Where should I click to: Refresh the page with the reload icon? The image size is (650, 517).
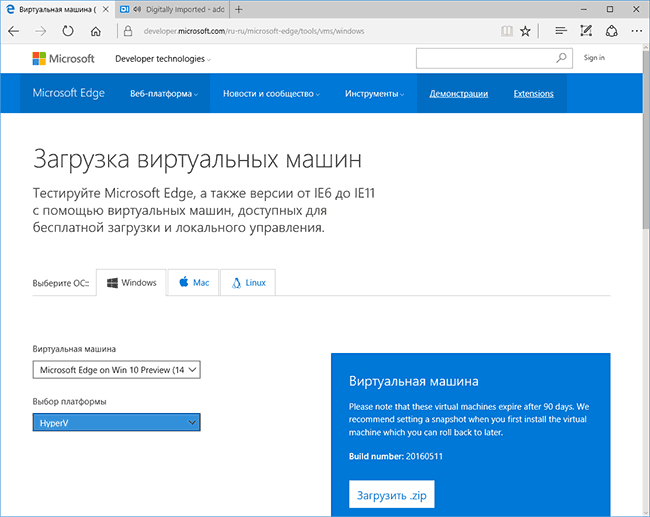pos(68,31)
